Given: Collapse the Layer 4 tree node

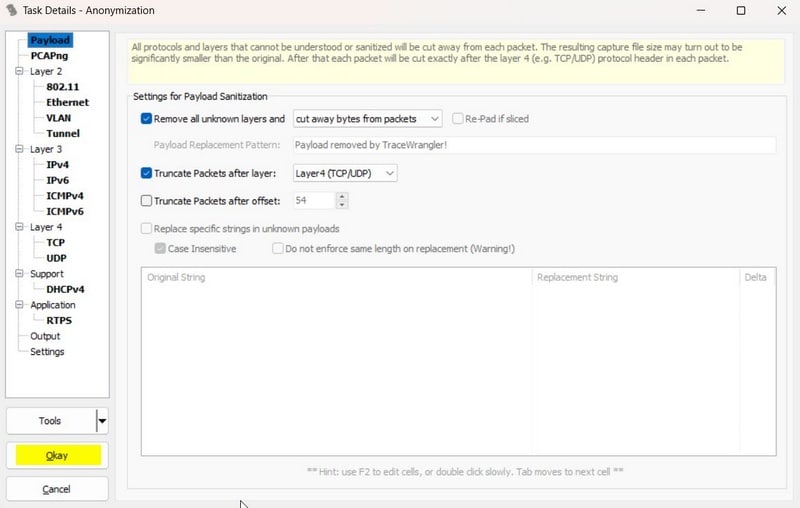Looking at the screenshot, I should pyautogui.click(x=19, y=227).
